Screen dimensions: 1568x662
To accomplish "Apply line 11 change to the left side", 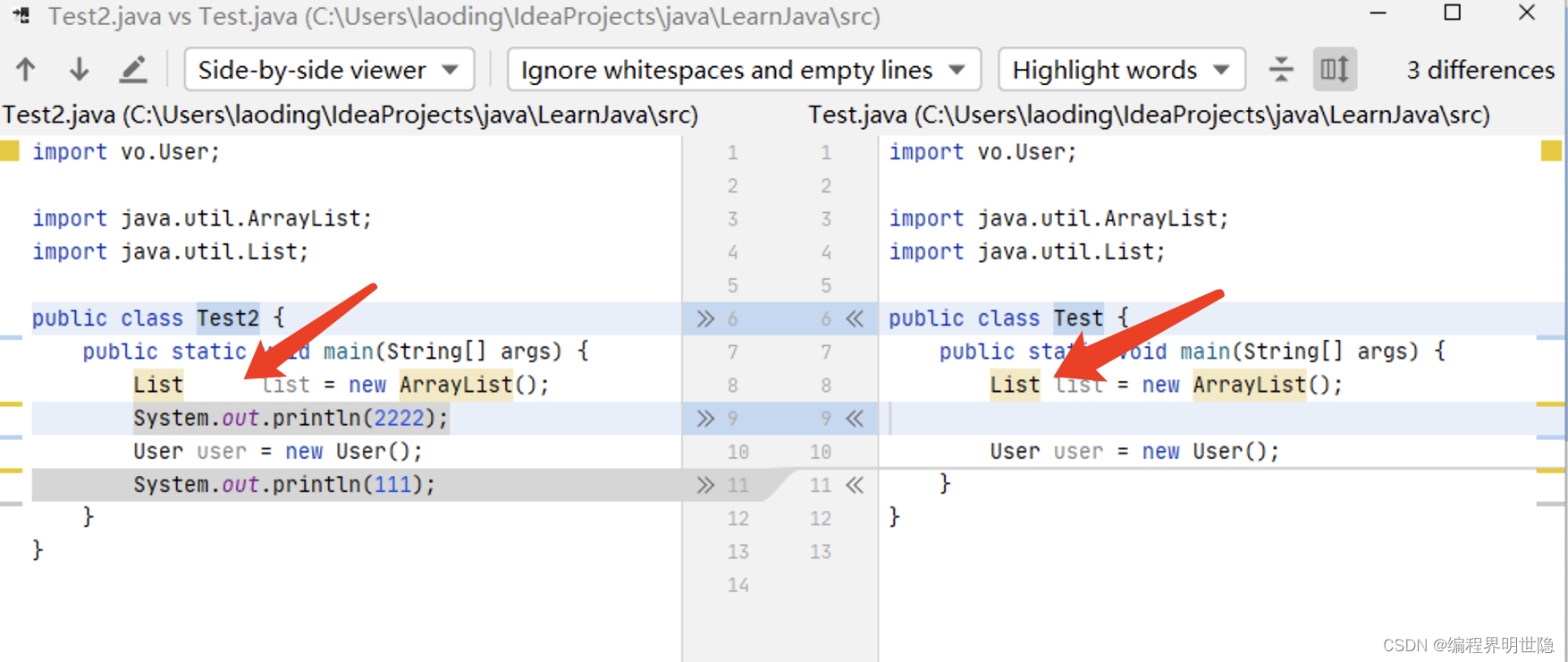I will [x=856, y=485].
